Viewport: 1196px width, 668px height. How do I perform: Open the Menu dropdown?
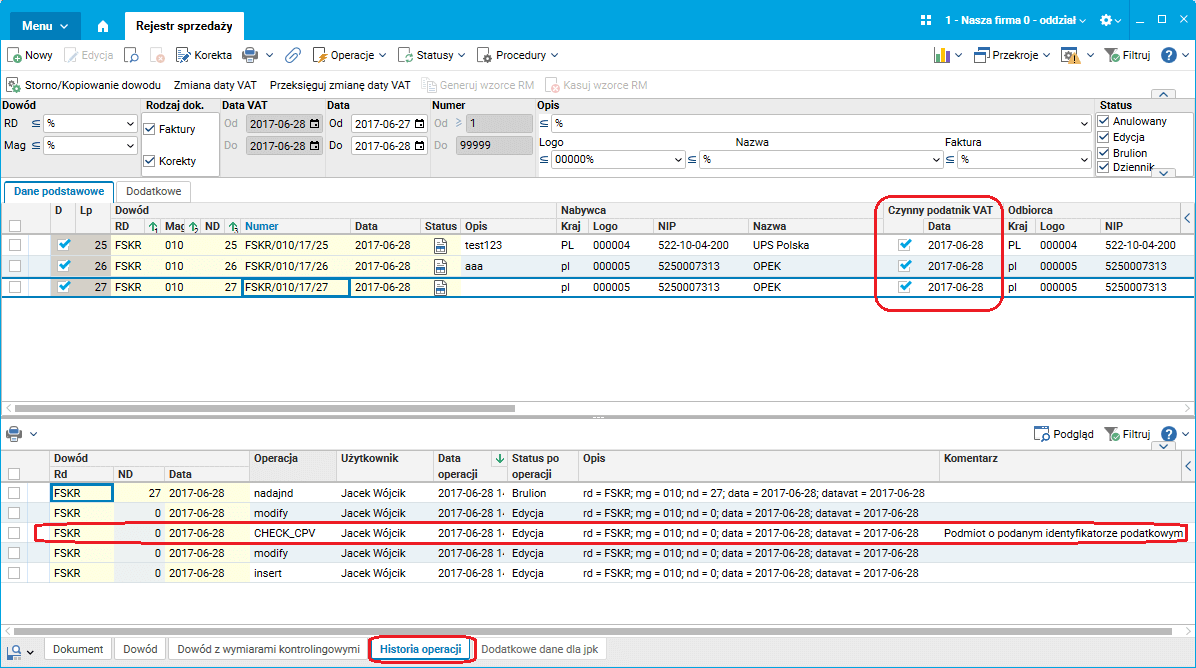click(45, 26)
